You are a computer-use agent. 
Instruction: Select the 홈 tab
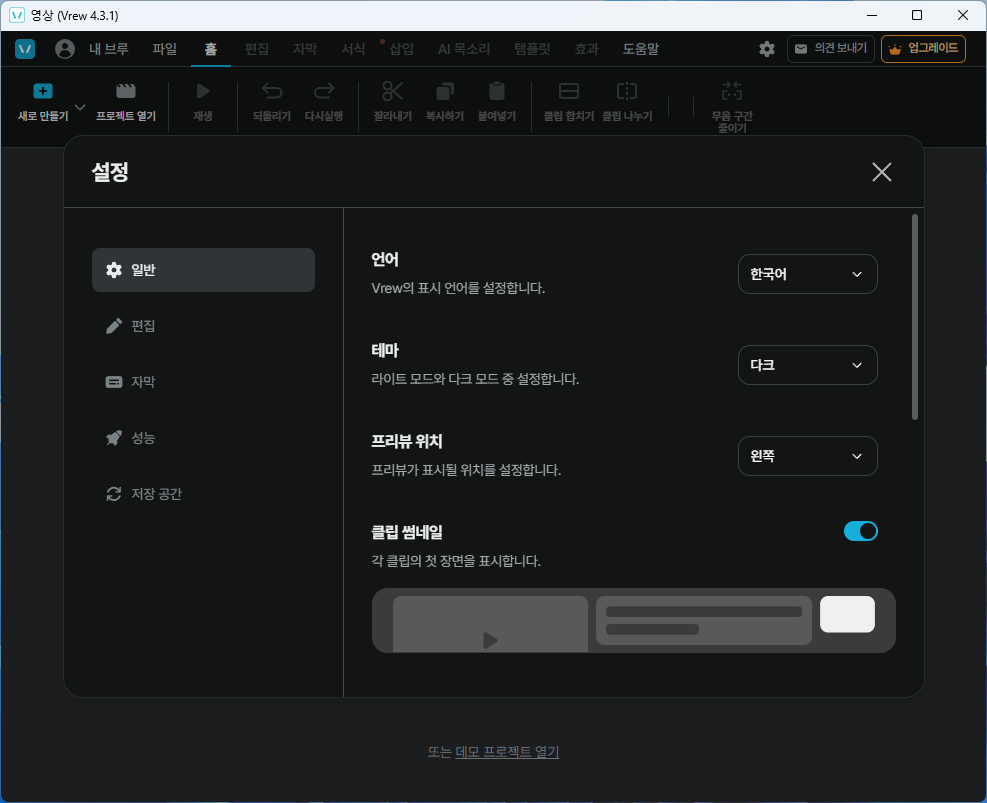point(211,48)
